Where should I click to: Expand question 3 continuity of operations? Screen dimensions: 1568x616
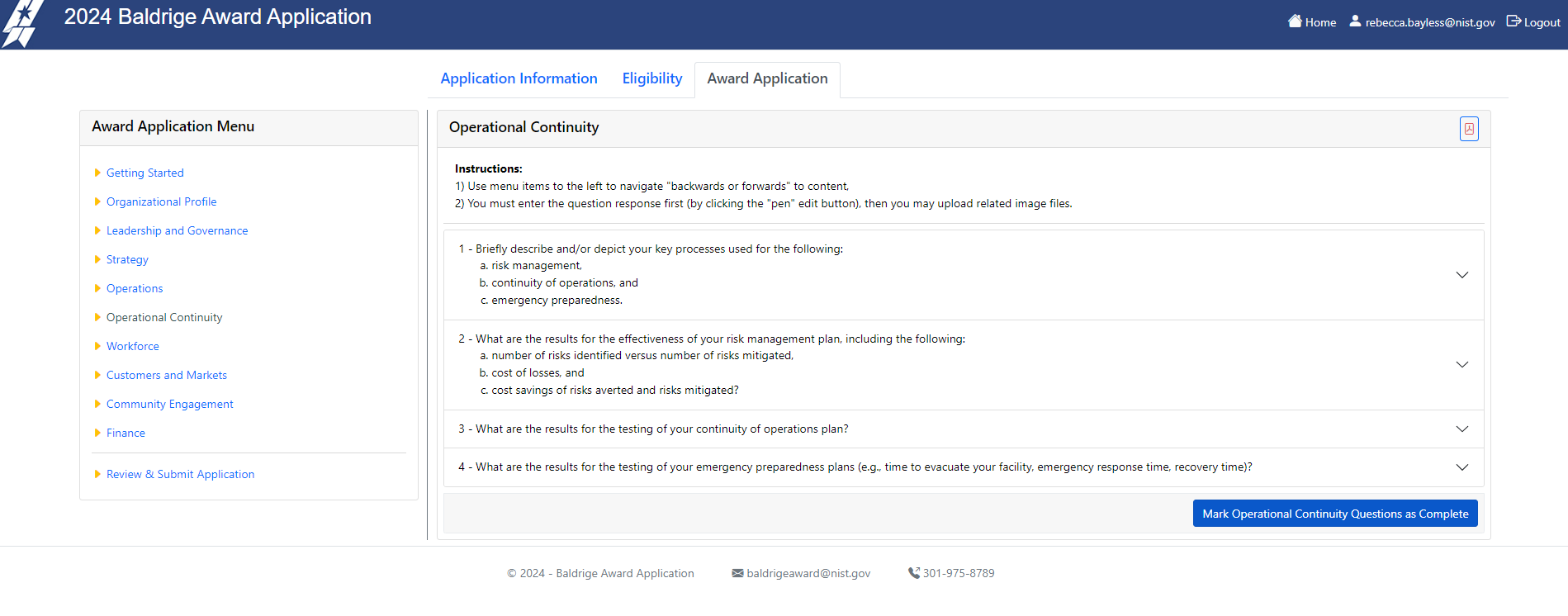pyautogui.click(x=1461, y=429)
